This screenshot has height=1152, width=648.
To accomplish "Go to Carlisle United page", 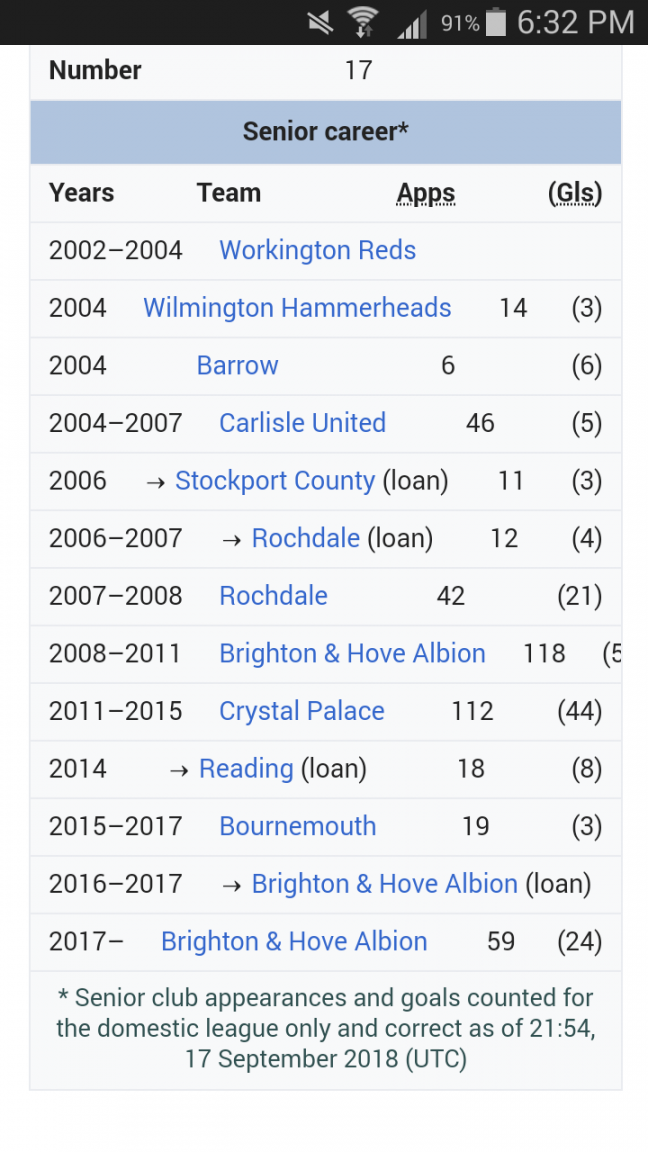I will pyautogui.click(x=302, y=423).
